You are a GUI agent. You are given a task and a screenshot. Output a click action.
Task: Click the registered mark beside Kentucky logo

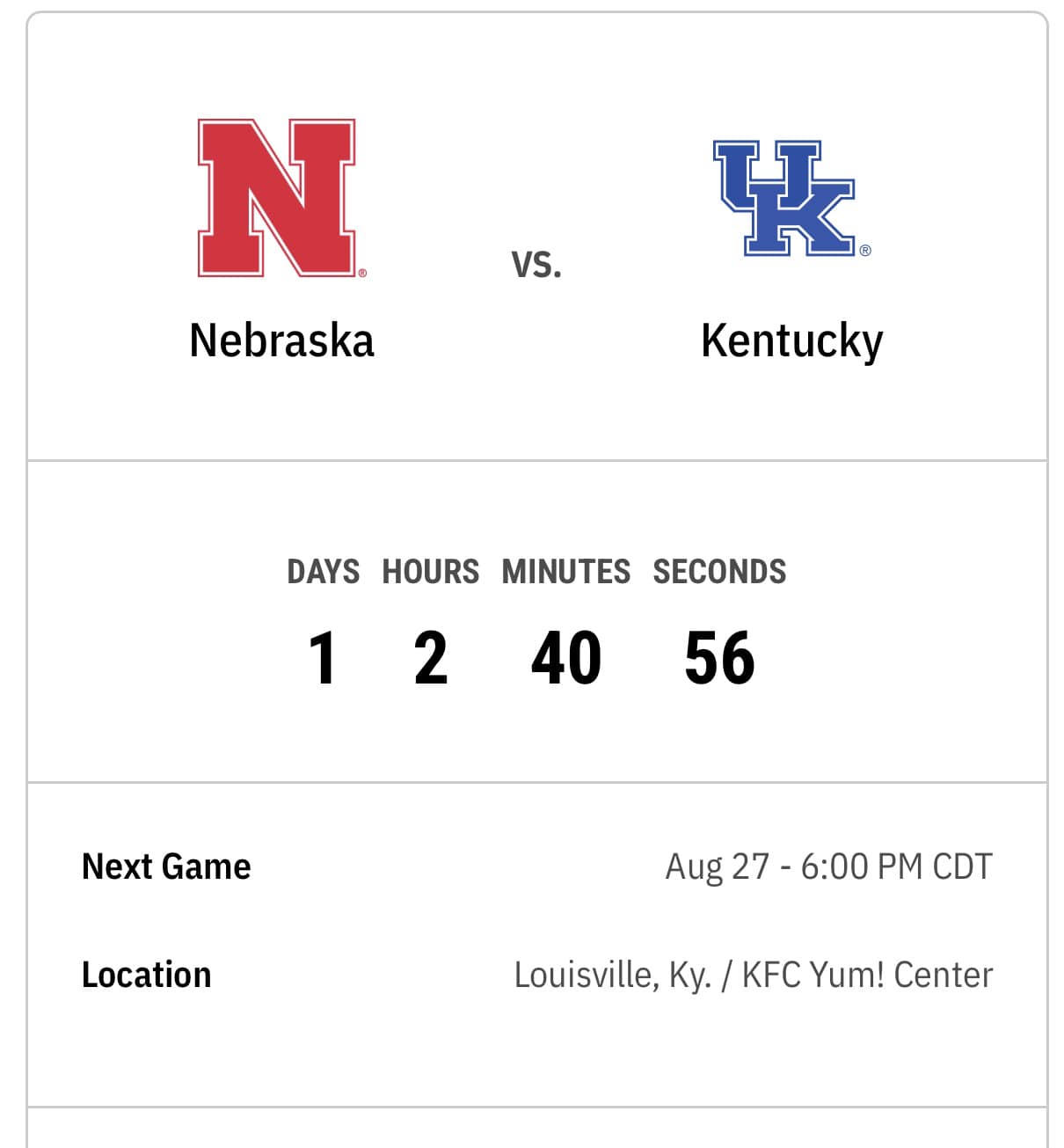(865, 251)
